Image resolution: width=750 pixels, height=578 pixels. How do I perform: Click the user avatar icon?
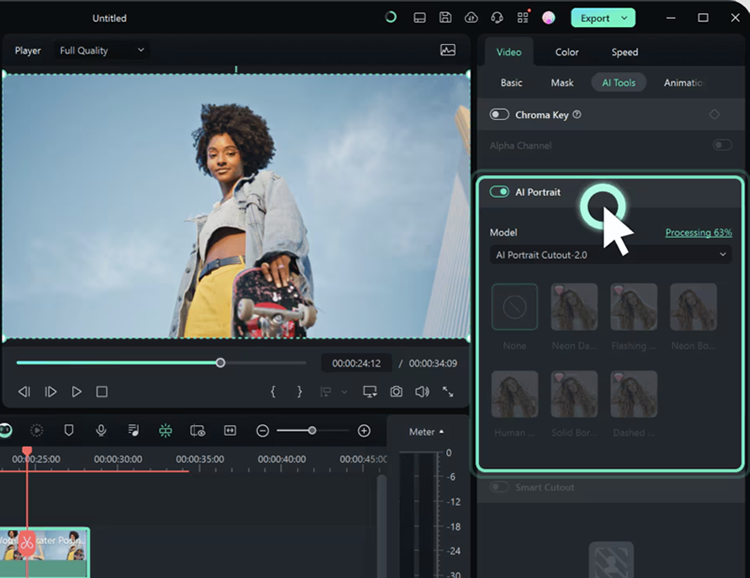(549, 18)
